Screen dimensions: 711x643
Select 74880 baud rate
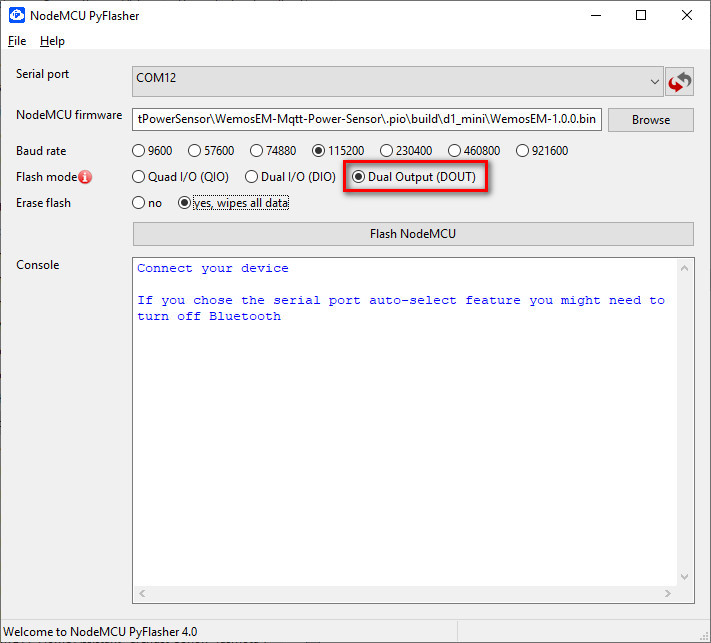click(x=273, y=151)
